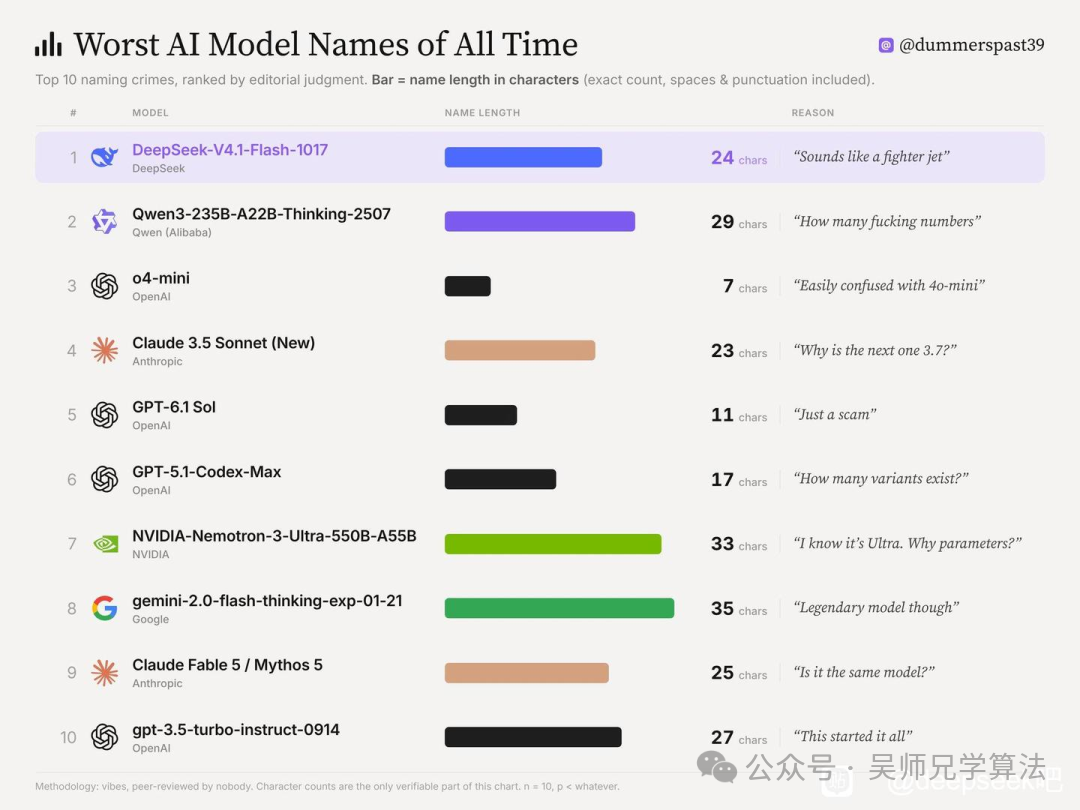Select the "Claude 3.5 Sonnet (New)" model name
The width and height of the screenshot is (1080, 810).
click(x=224, y=343)
